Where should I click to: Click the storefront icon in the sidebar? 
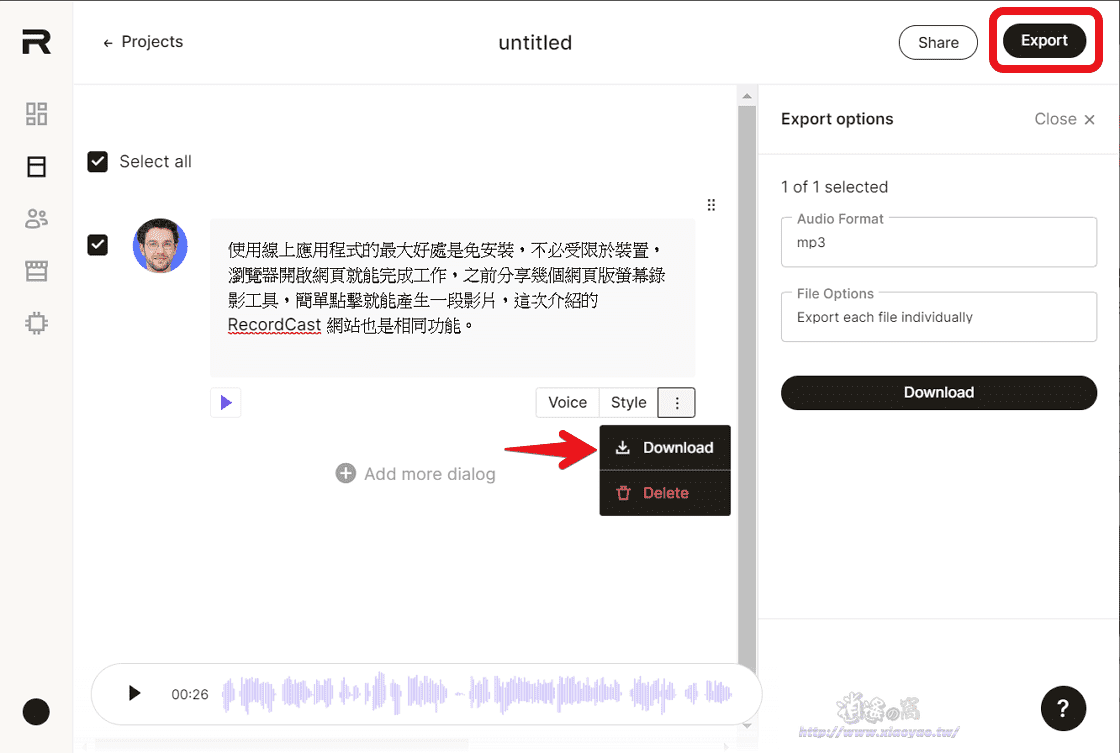coord(36,270)
